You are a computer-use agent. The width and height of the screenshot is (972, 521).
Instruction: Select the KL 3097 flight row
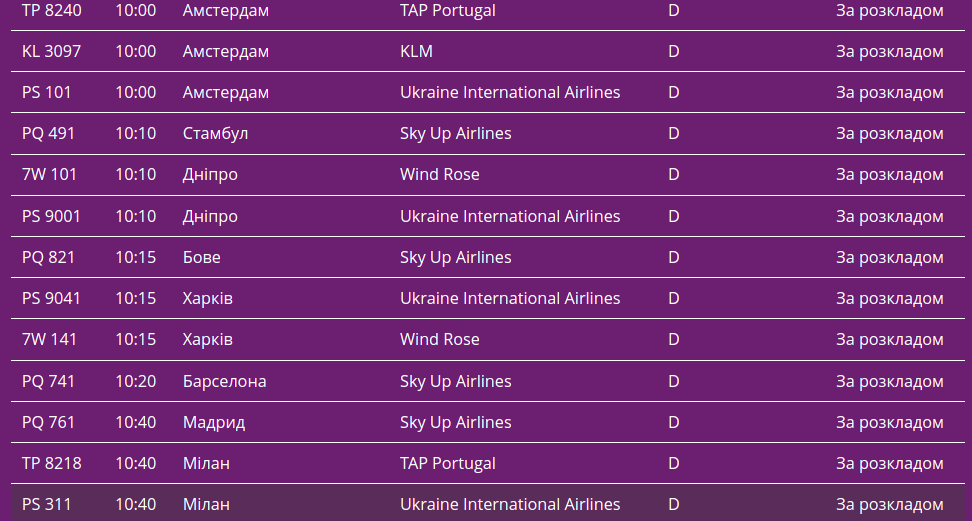coord(52,51)
